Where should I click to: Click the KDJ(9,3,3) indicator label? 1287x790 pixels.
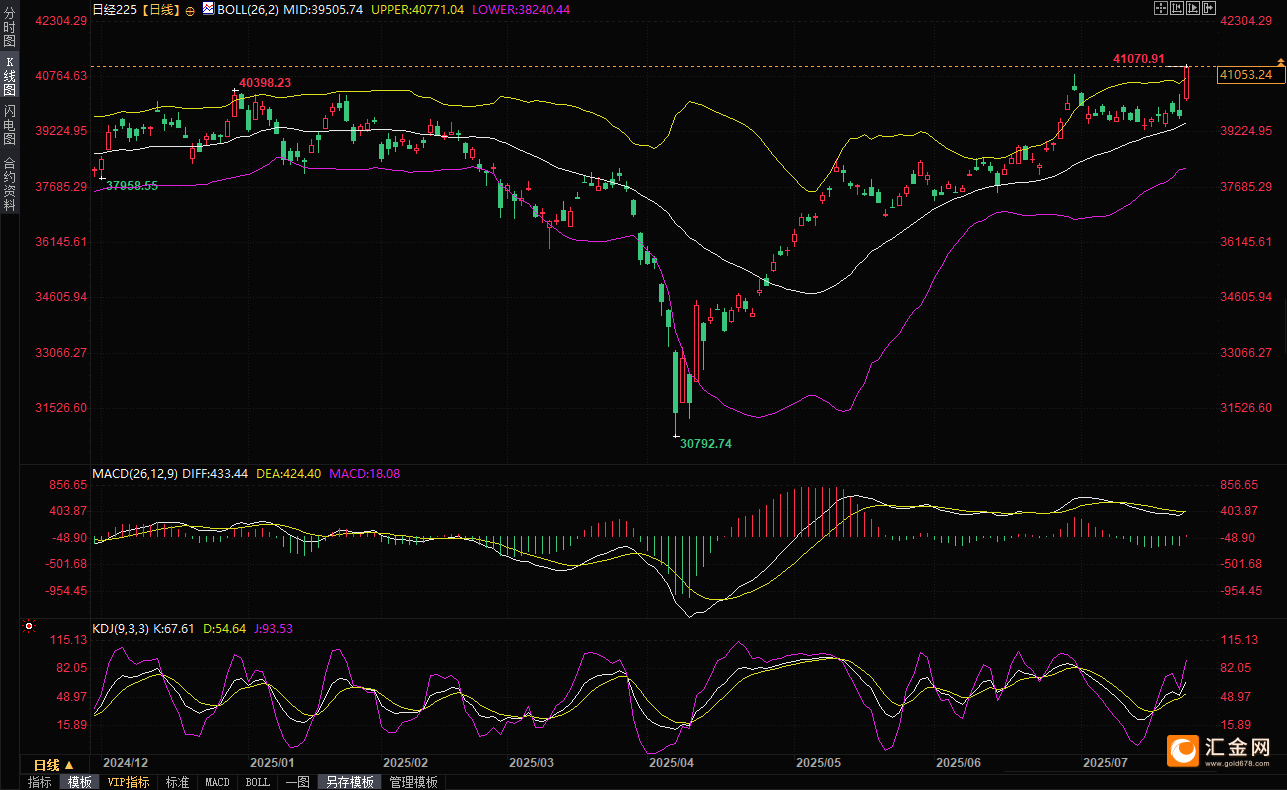coord(120,628)
